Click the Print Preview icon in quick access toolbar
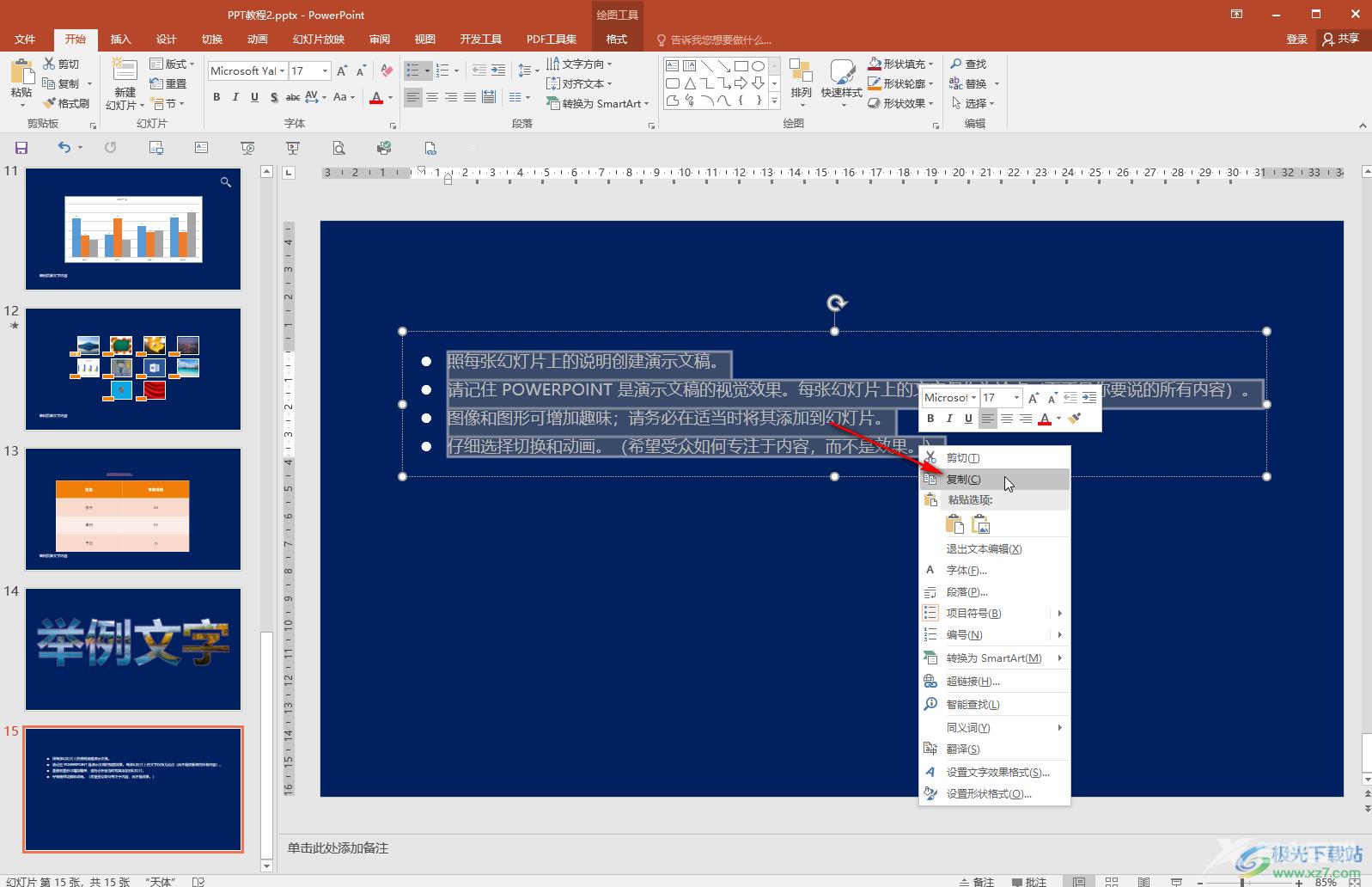This screenshot has width=1372, height=887. (339, 148)
